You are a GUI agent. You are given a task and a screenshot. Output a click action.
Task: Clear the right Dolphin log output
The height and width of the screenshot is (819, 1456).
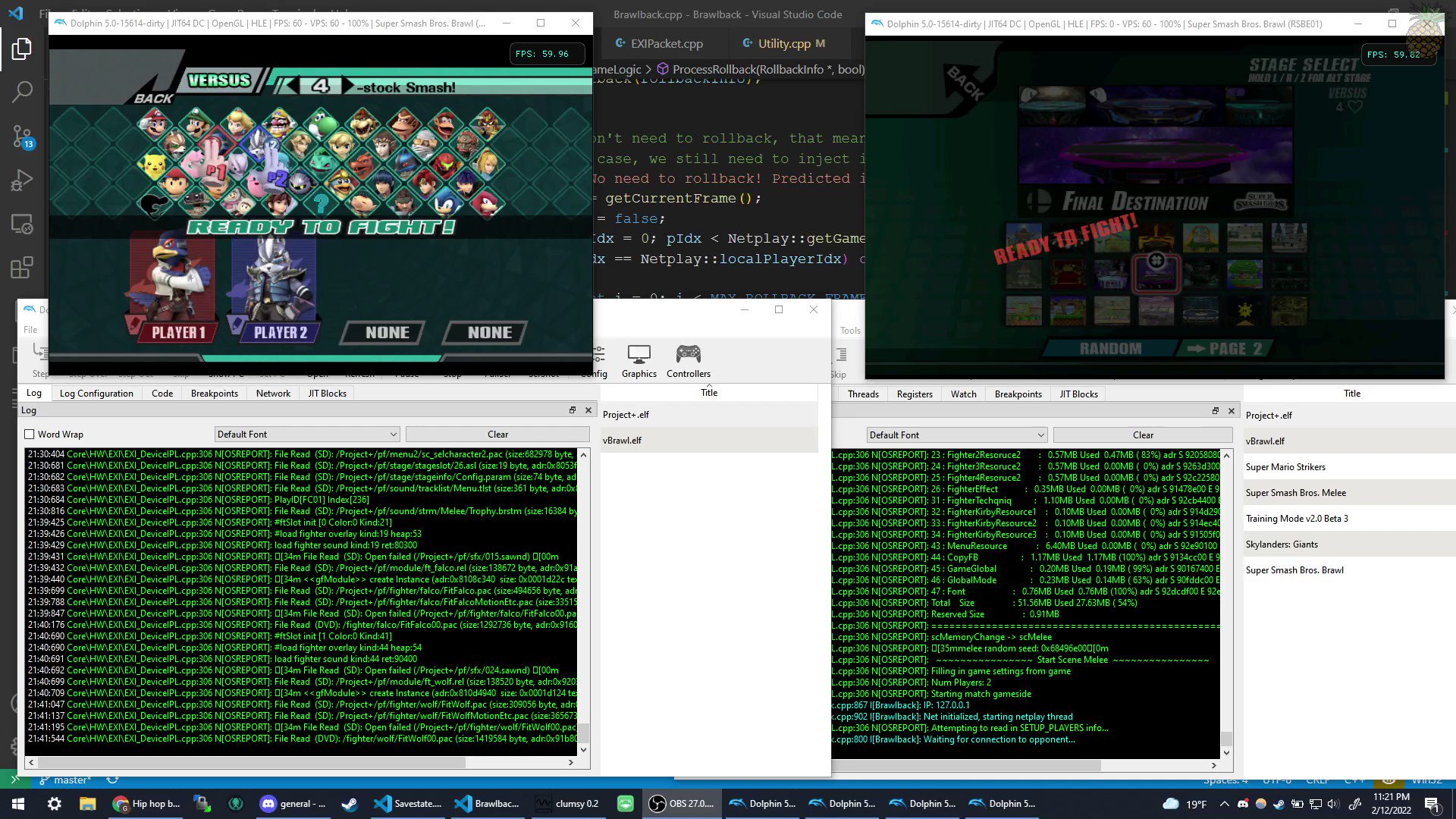[x=1143, y=435]
